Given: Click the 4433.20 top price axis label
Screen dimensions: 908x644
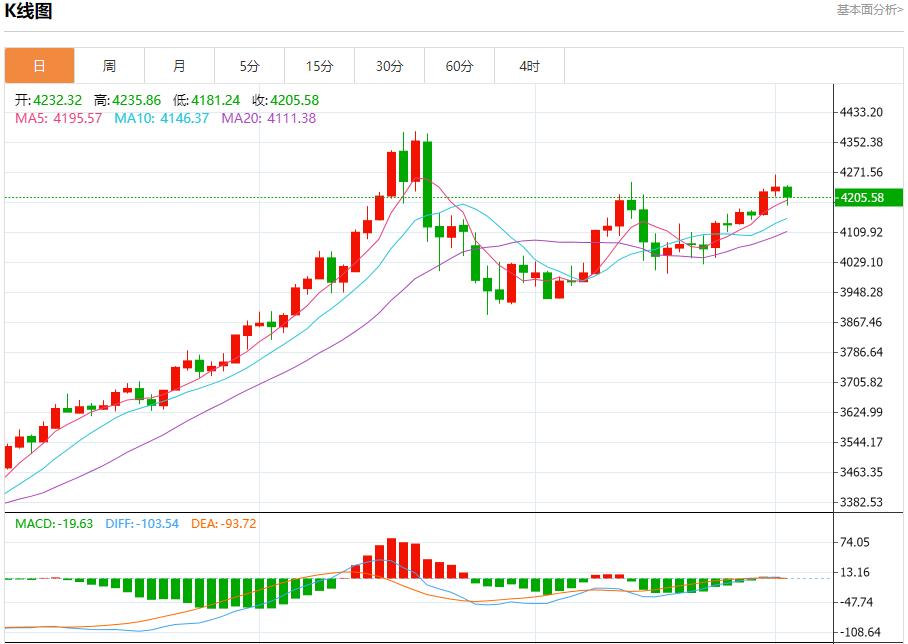Looking at the screenshot, I should pos(862,112).
